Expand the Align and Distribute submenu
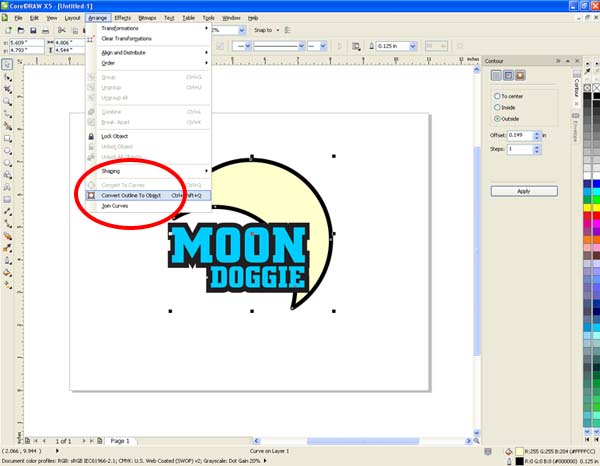Viewport: 600px width, 466px height. click(x=148, y=52)
